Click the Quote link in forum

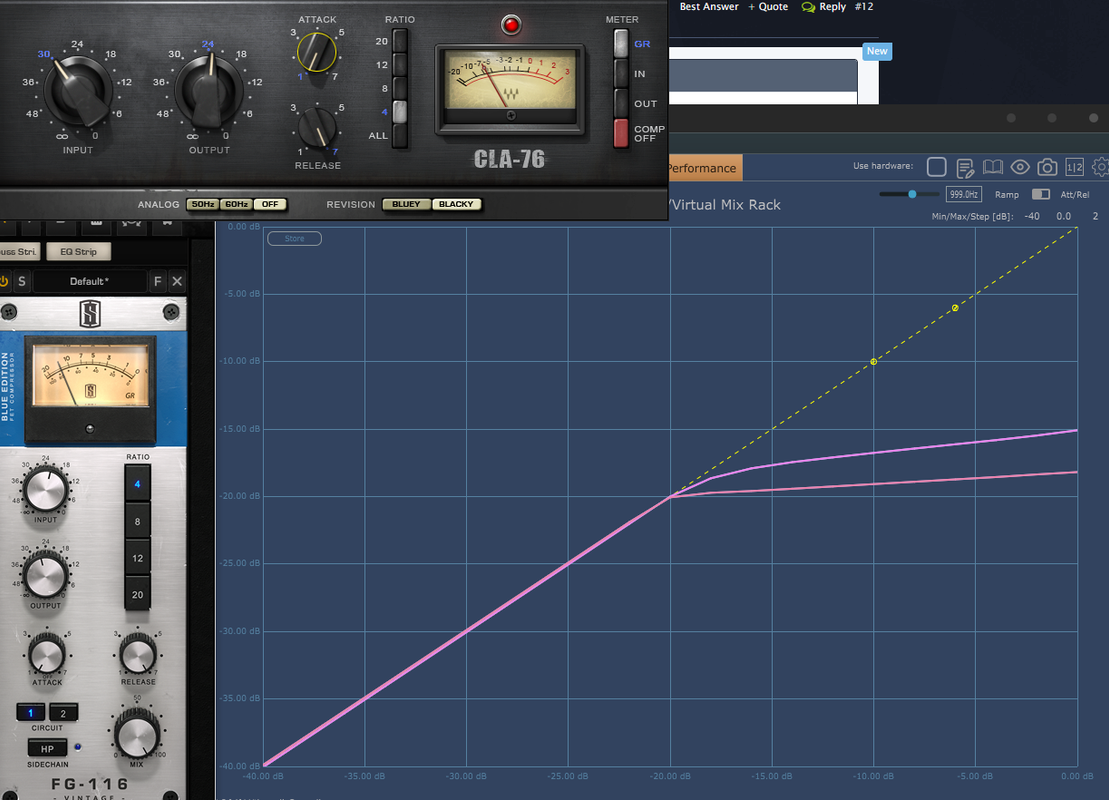[768, 7]
